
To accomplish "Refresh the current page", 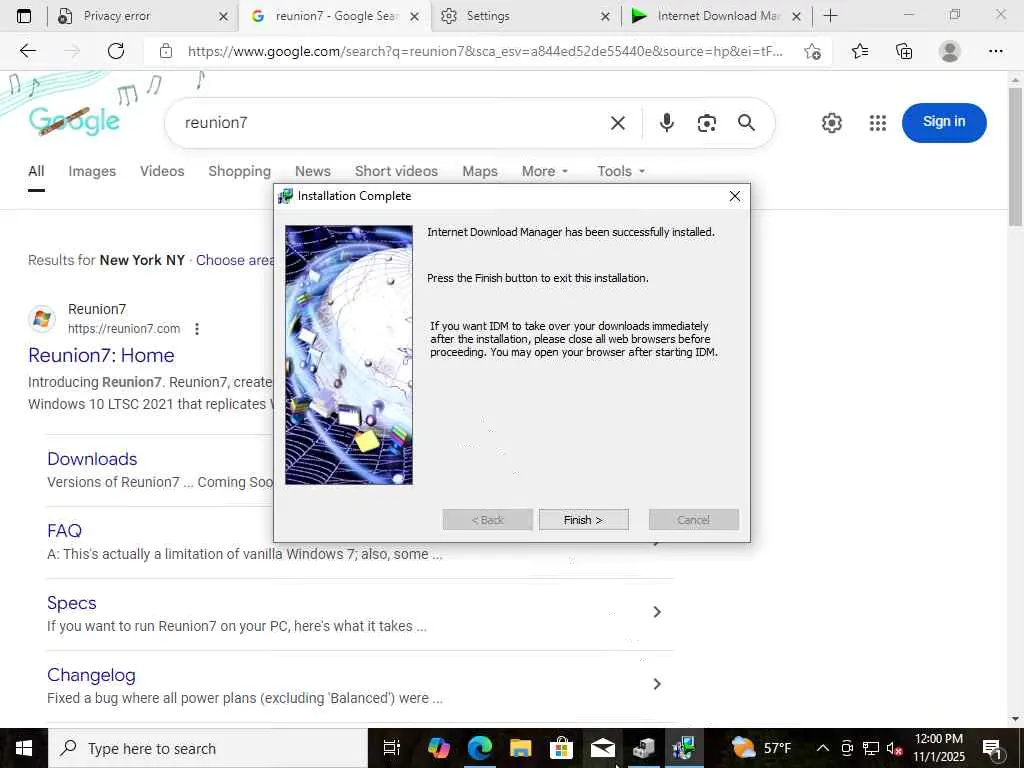I will click(116, 51).
